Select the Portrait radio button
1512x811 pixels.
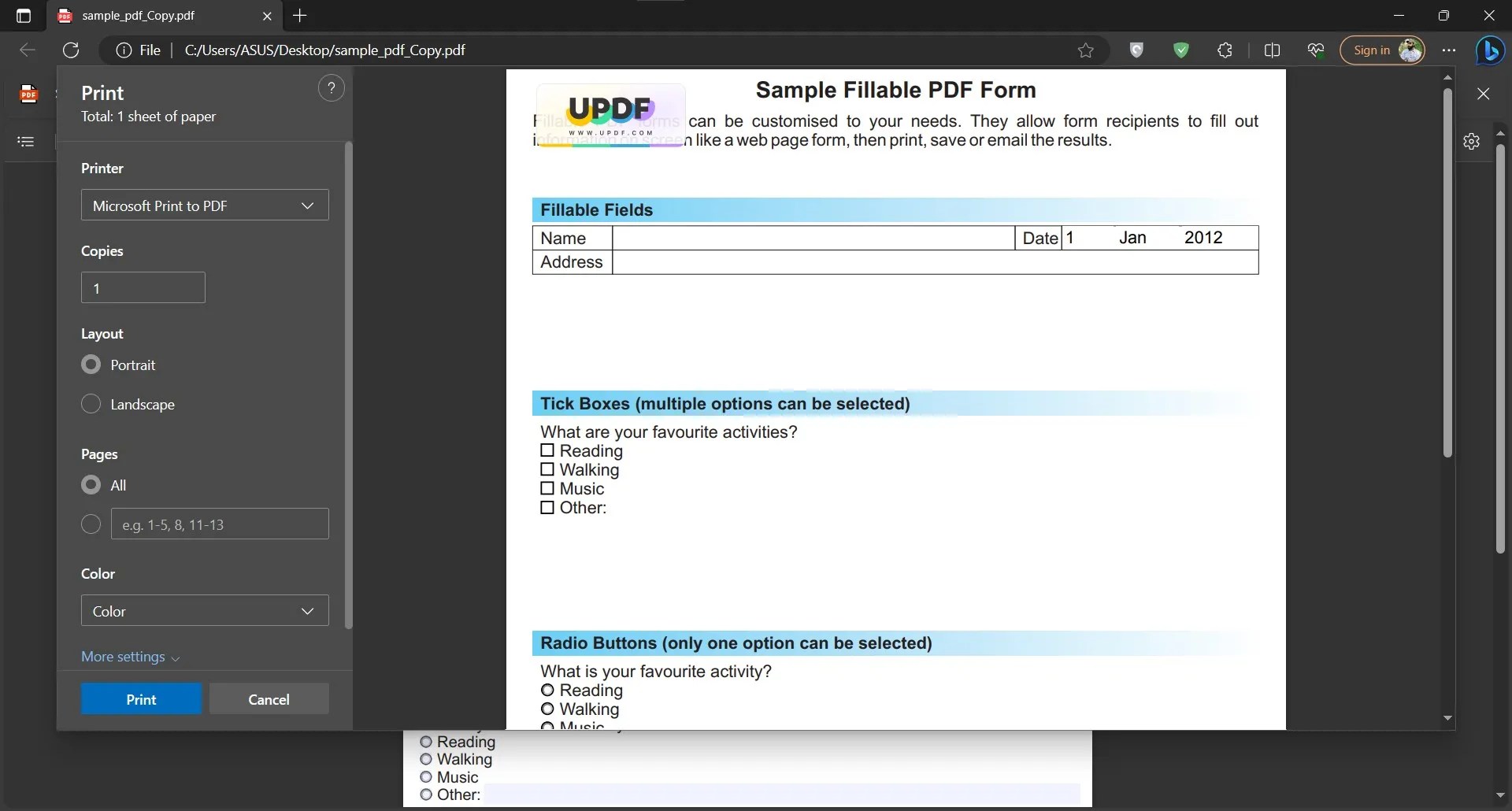(x=91, y=365)
